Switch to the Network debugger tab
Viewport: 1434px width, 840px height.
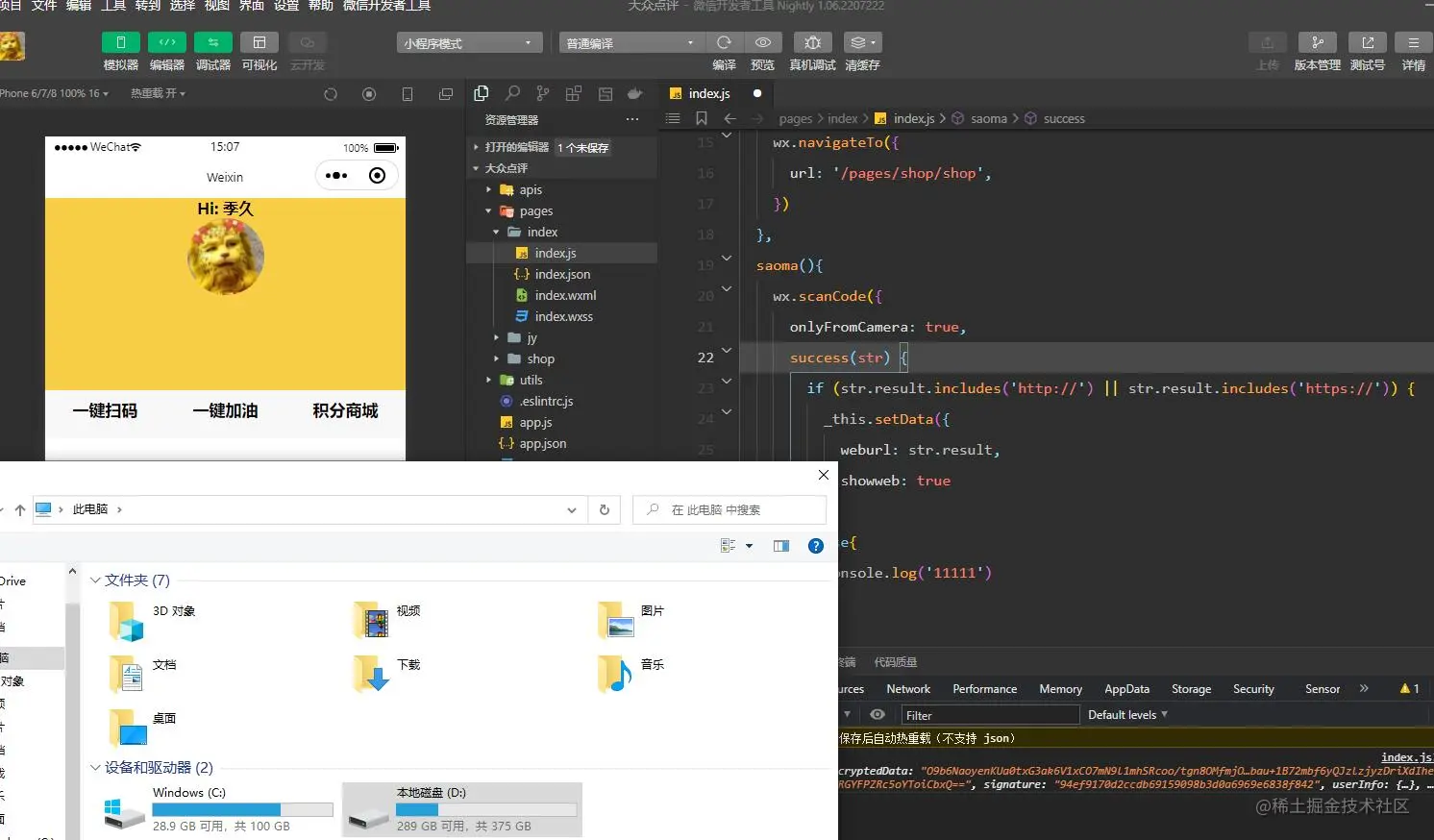pyautogui.click(x=907, y=688)
